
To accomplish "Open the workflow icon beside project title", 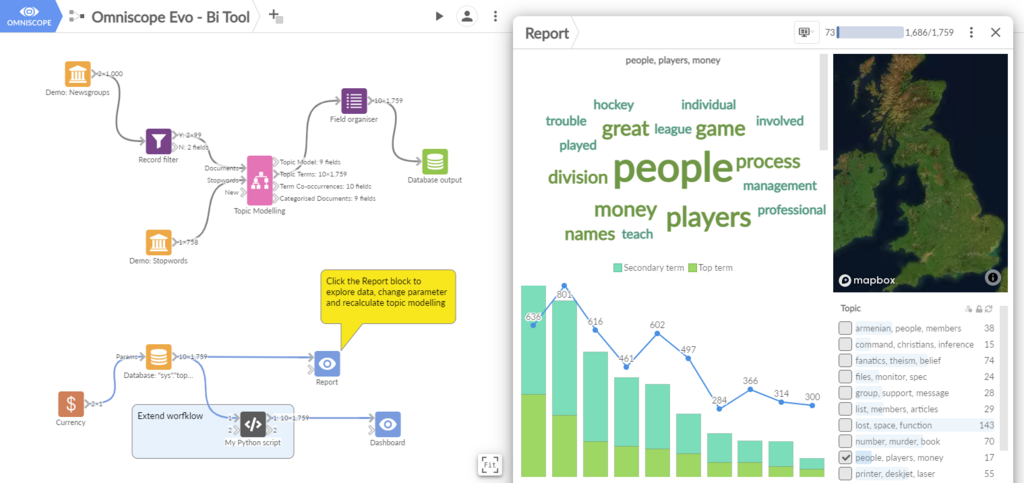I will tap(77, 16).
